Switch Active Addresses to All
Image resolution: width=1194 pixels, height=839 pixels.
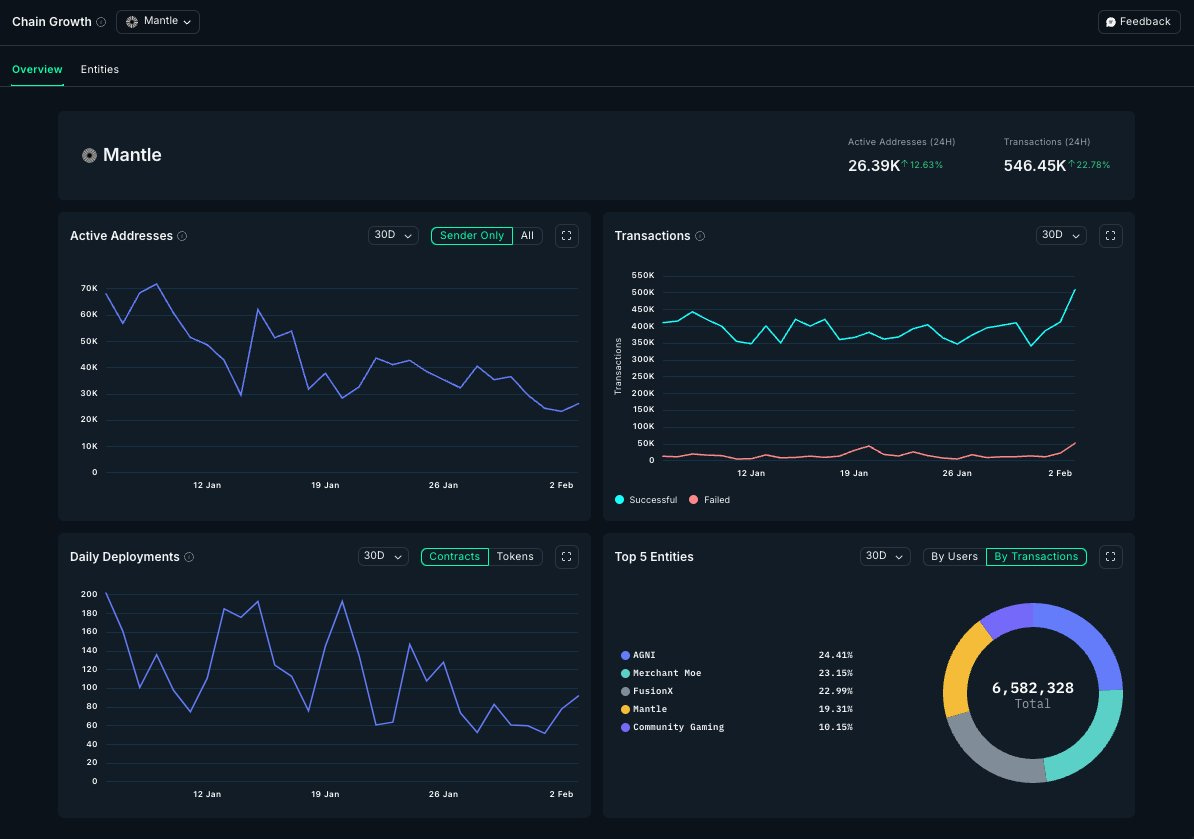[527, 236]
